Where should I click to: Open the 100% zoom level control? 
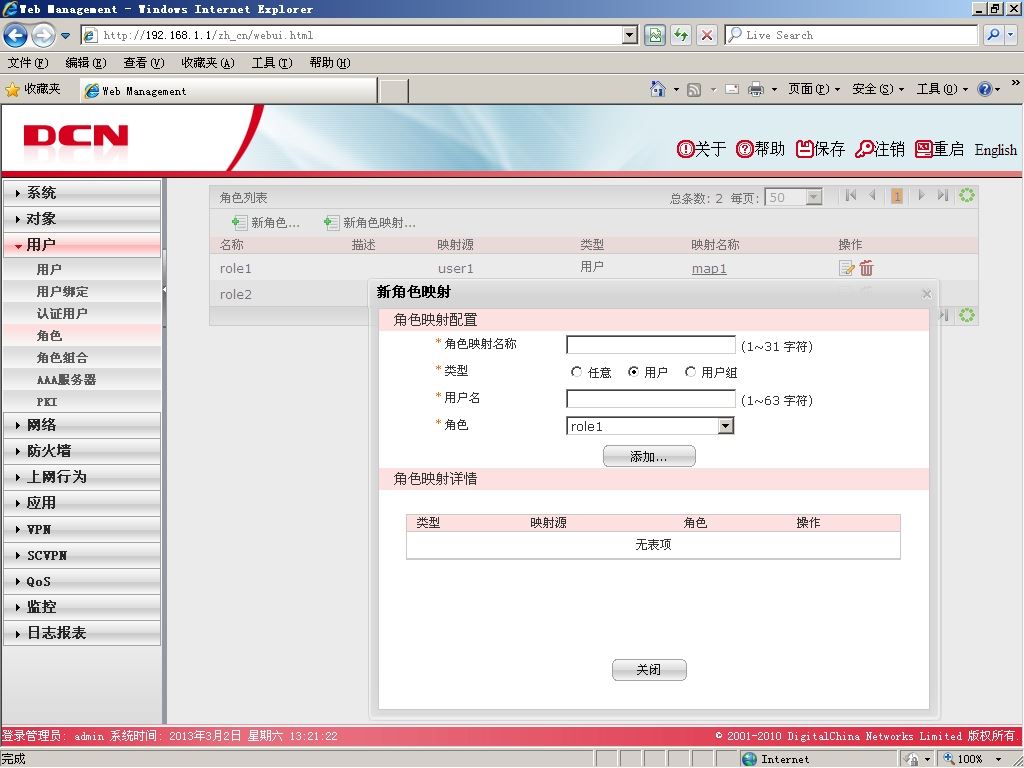(972, 759)
